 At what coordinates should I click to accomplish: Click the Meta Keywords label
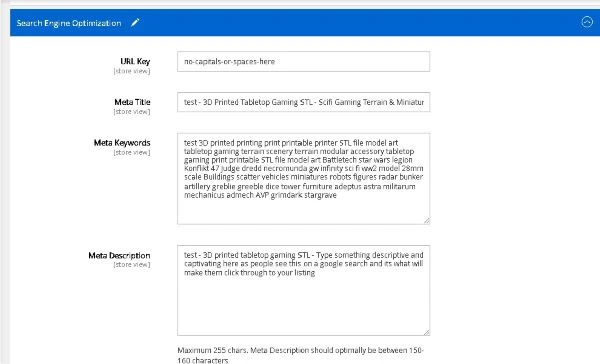pos(122,143)
